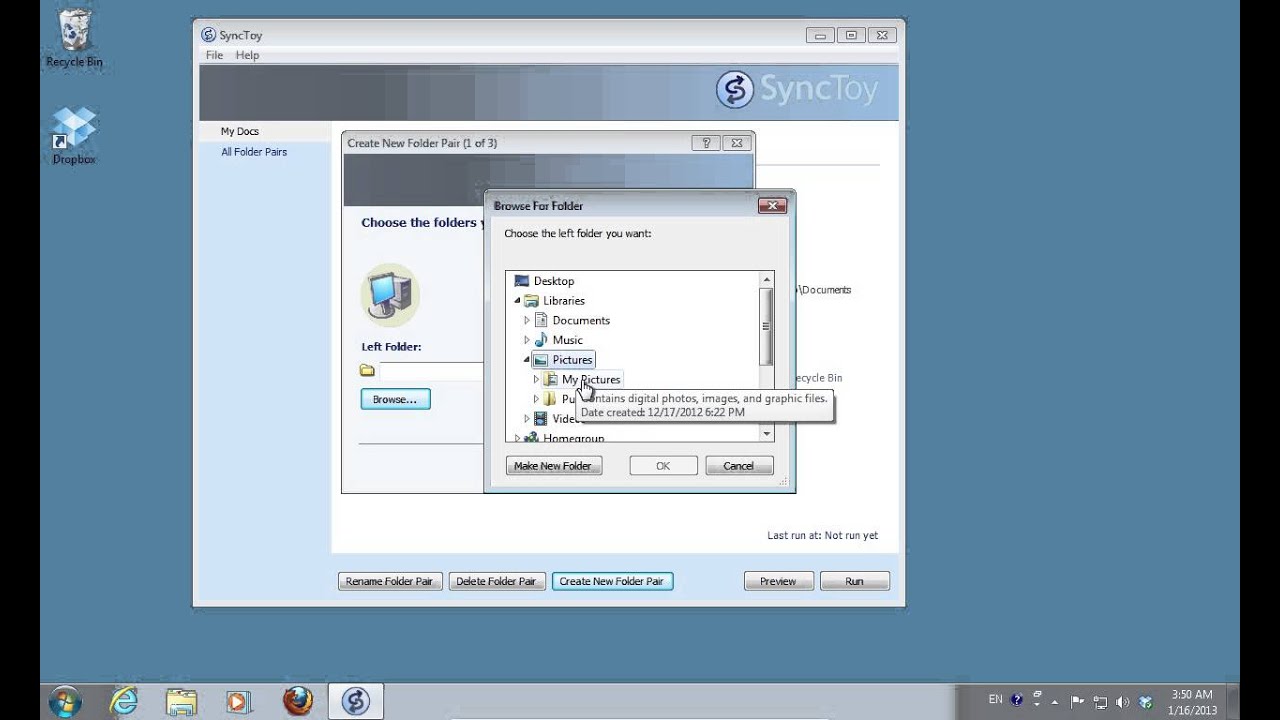
Task: Open the Help menu
Action: tap(247, 55)
